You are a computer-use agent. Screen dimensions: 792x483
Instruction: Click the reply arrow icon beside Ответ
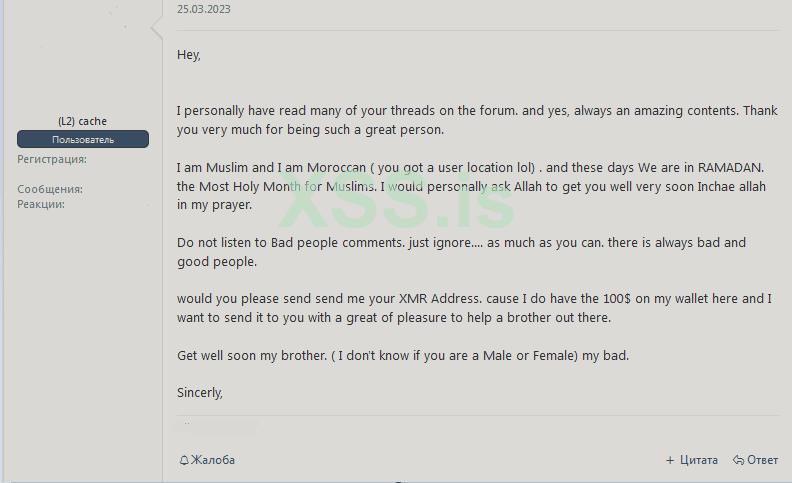(738, 460)
